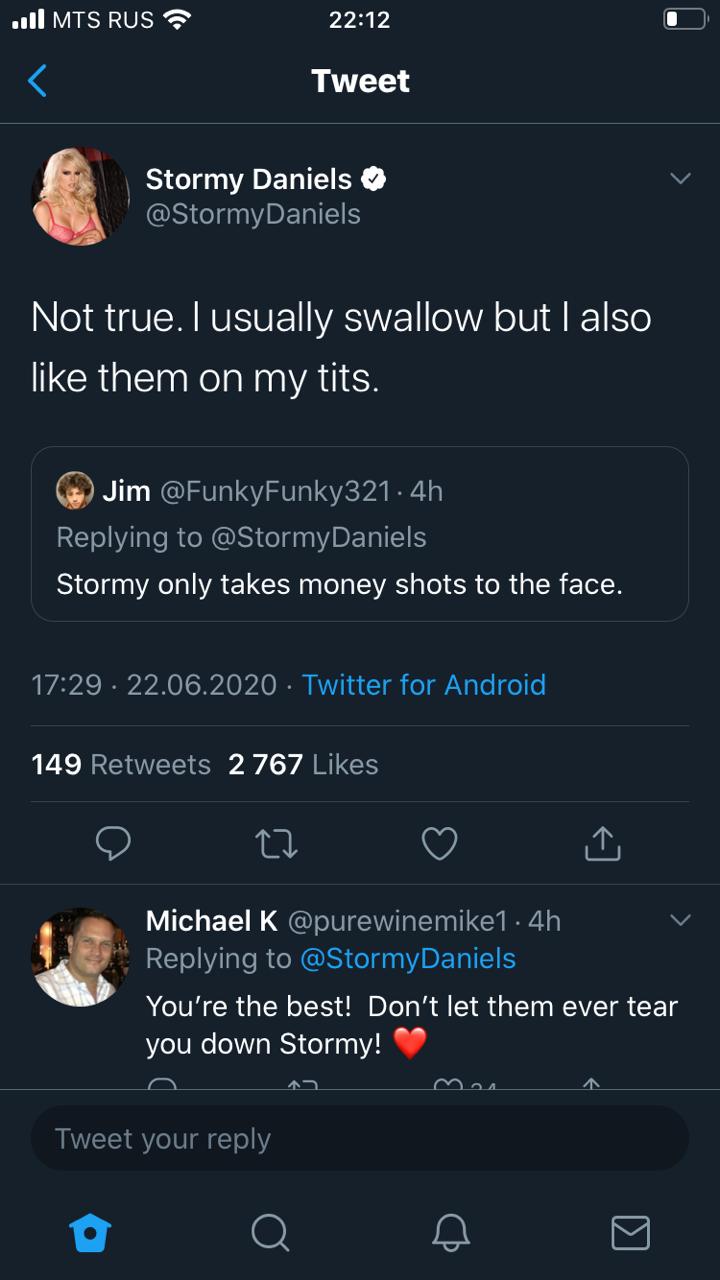Expand Michael K reply options chevron

tap(680, 920)
